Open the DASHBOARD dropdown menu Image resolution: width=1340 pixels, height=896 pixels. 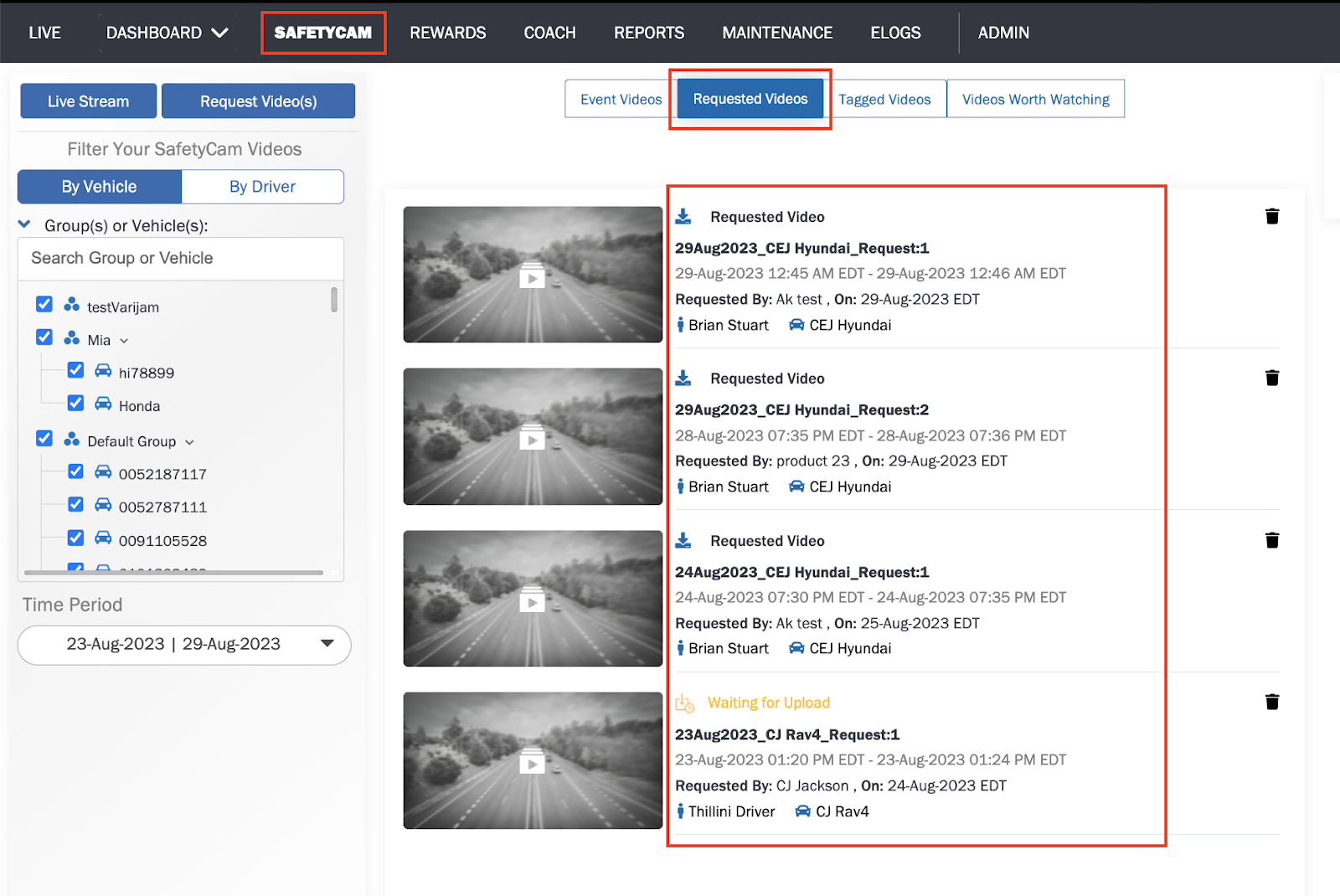pyautogui.click(x=167, y=33)
